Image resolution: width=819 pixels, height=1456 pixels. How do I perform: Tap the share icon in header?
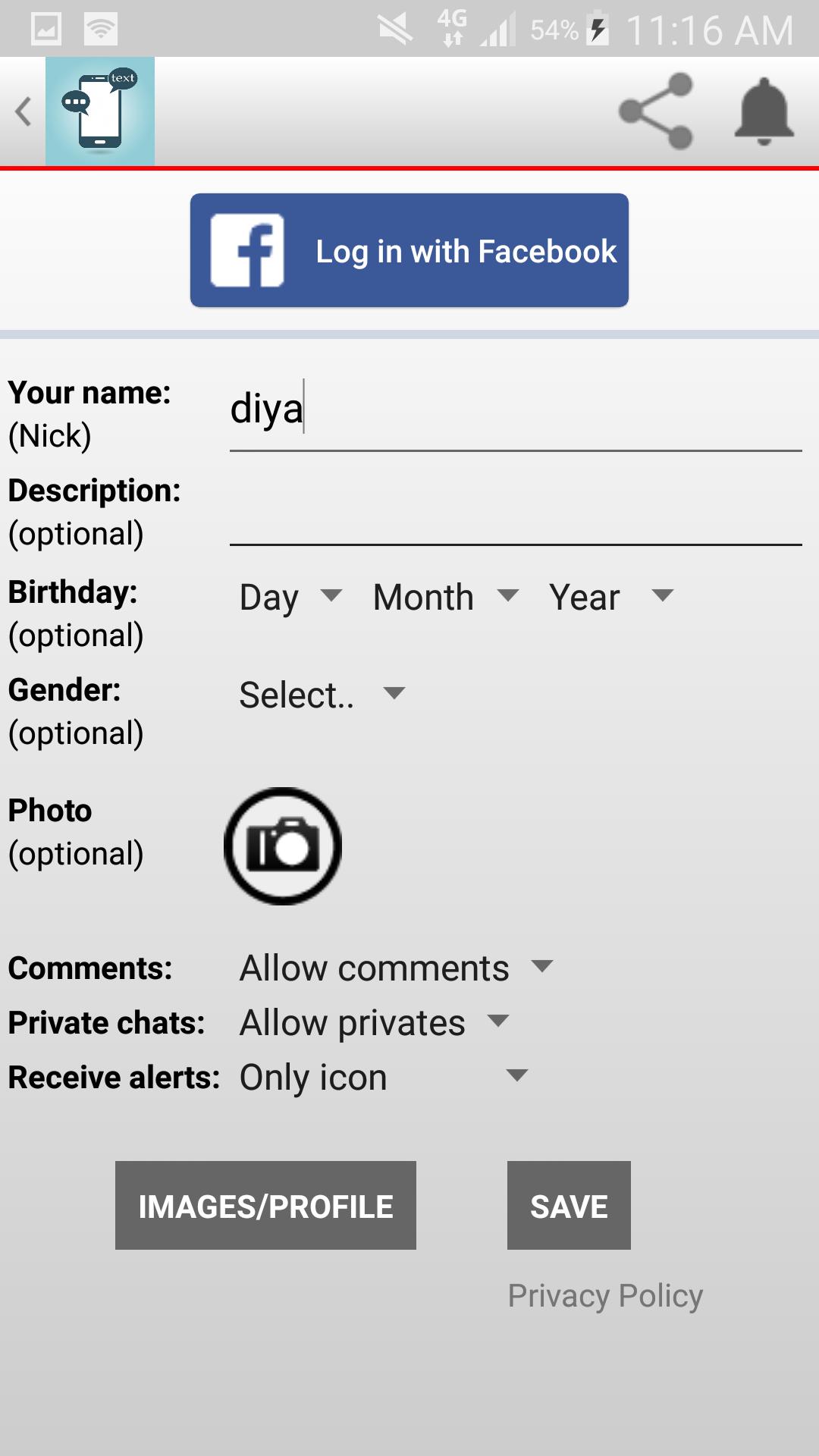[656, 111]
